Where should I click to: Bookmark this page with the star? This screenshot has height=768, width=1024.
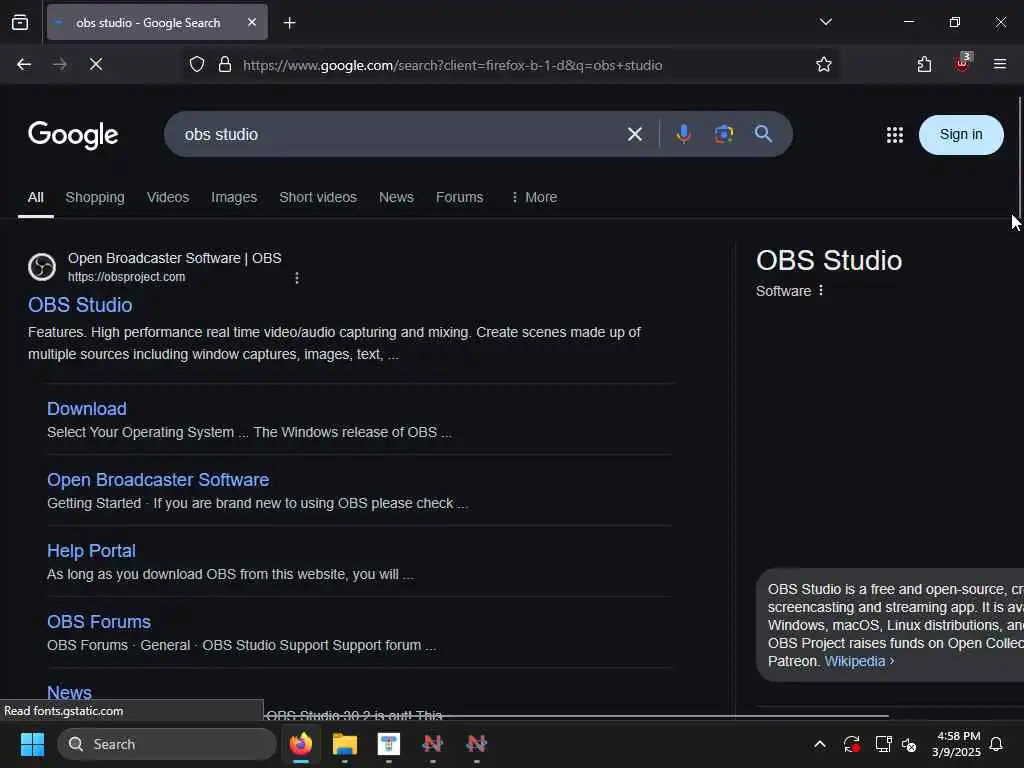tap(824, 65)
